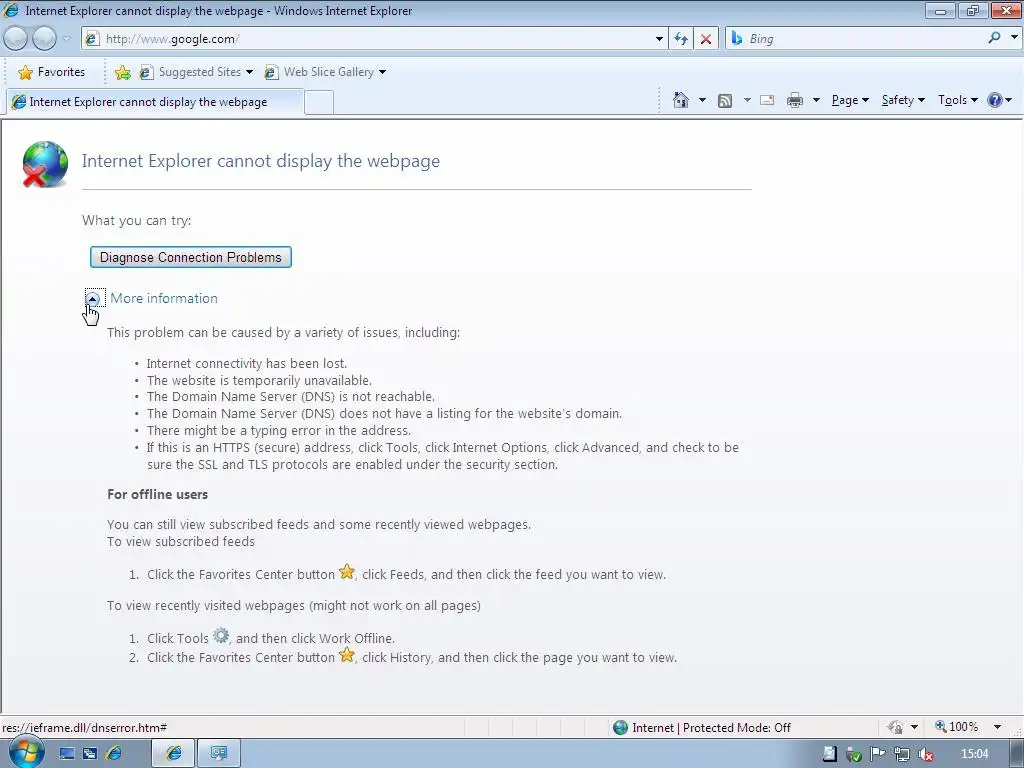1024x768 pixels.
Task: Open the Tools menu
Action: click(958, 100)
